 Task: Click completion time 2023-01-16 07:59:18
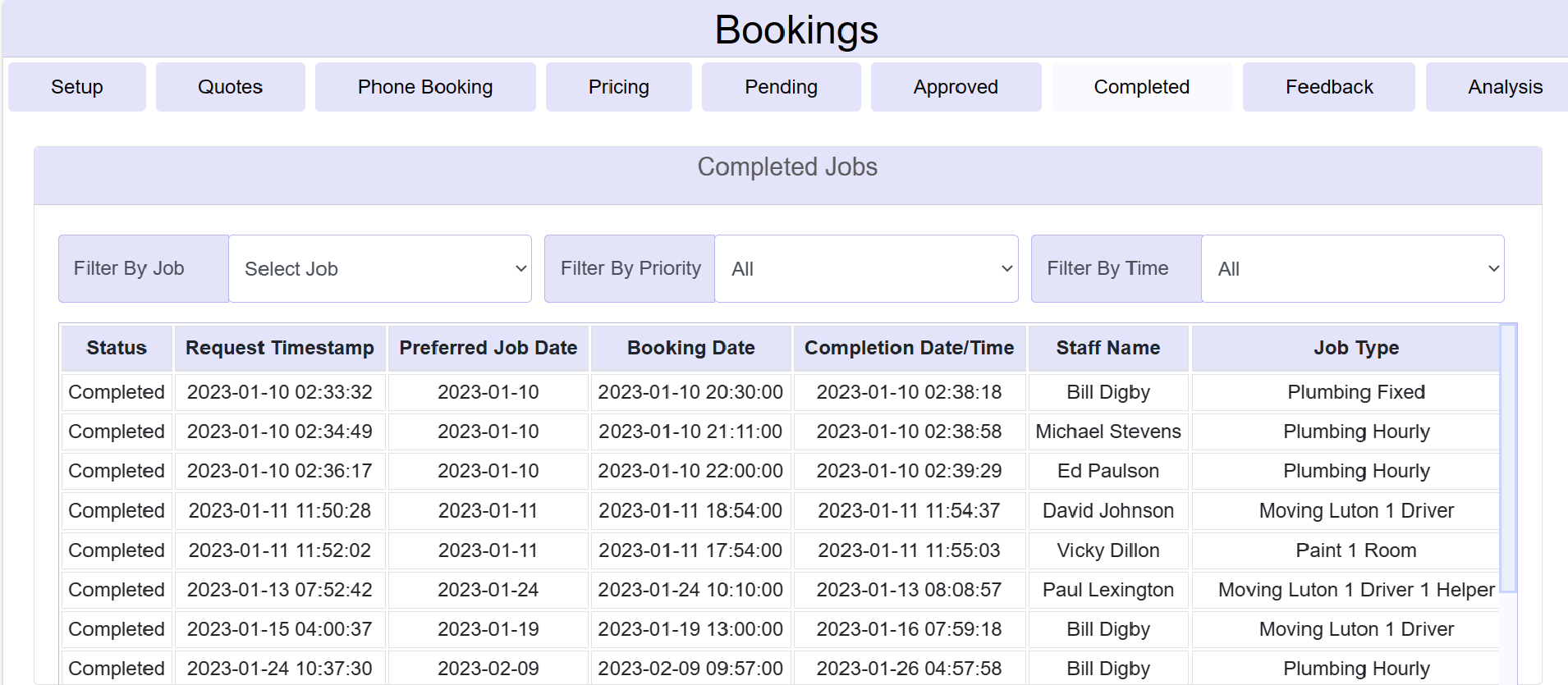pyautogui.click(x=910, y=629)
